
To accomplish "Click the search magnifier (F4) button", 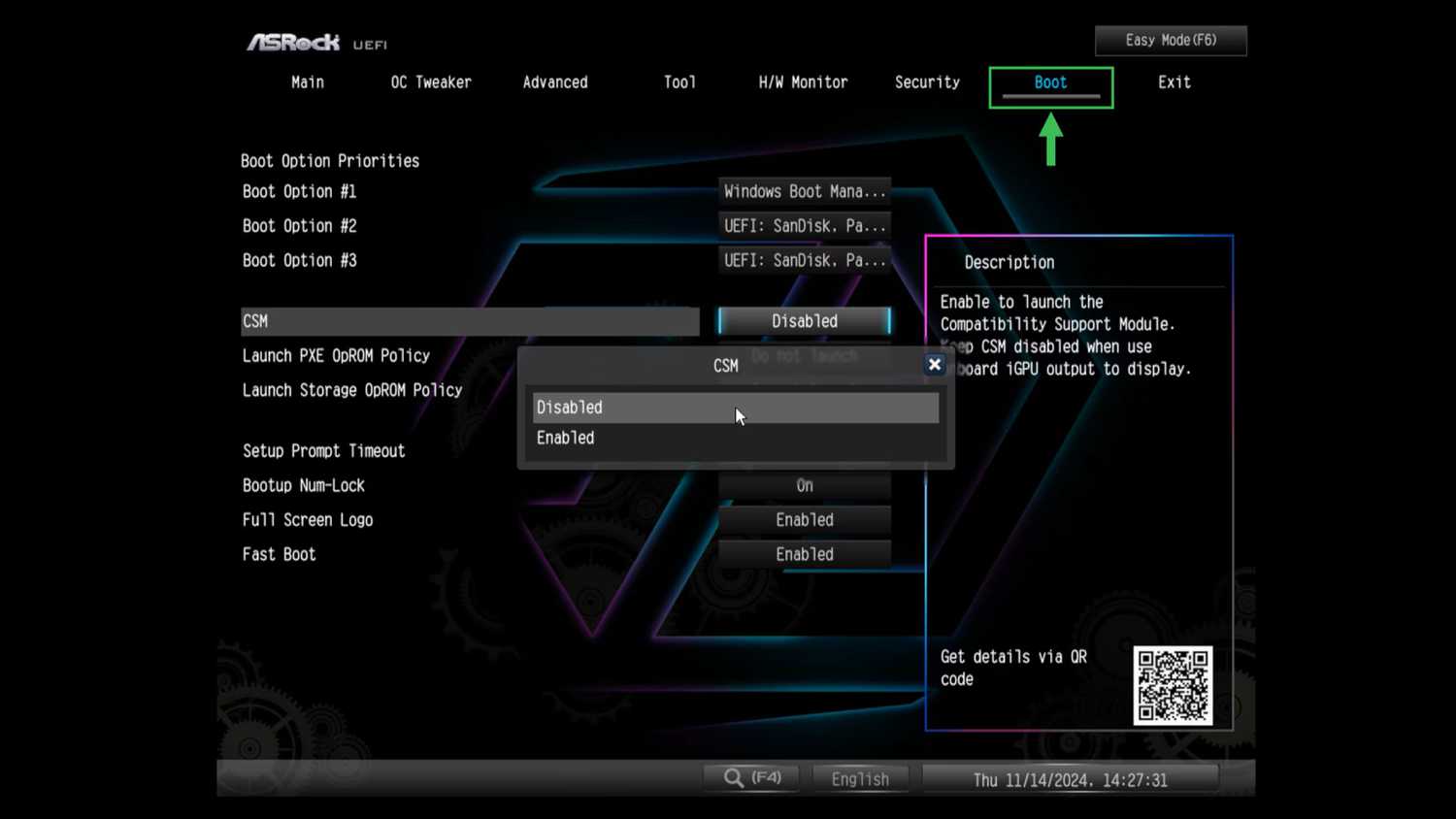I will (x=752, y=778).
